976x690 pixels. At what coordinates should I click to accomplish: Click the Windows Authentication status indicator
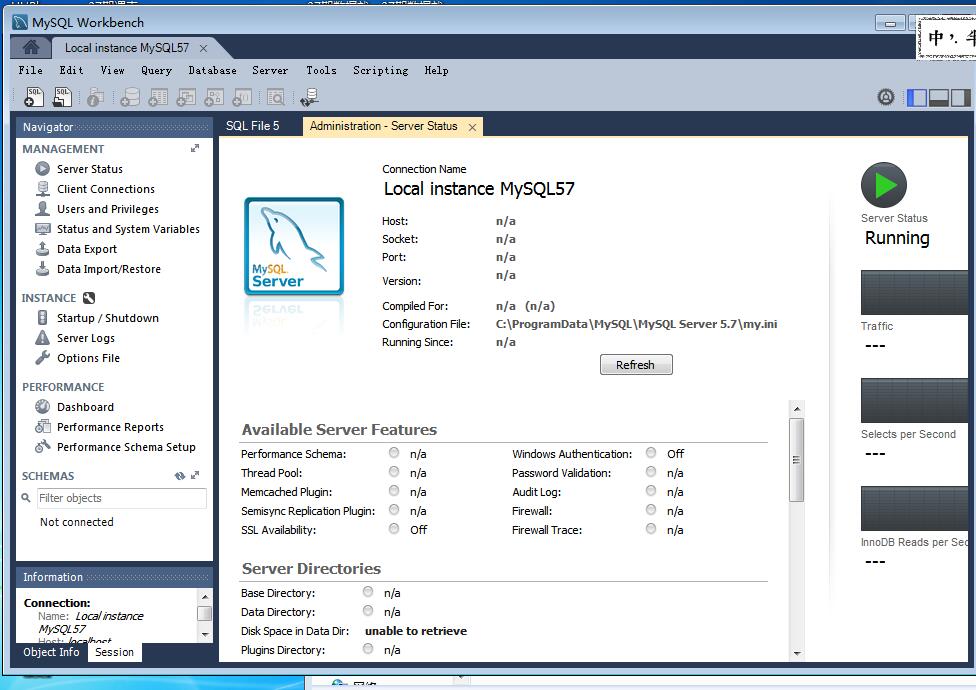[651, 452]
